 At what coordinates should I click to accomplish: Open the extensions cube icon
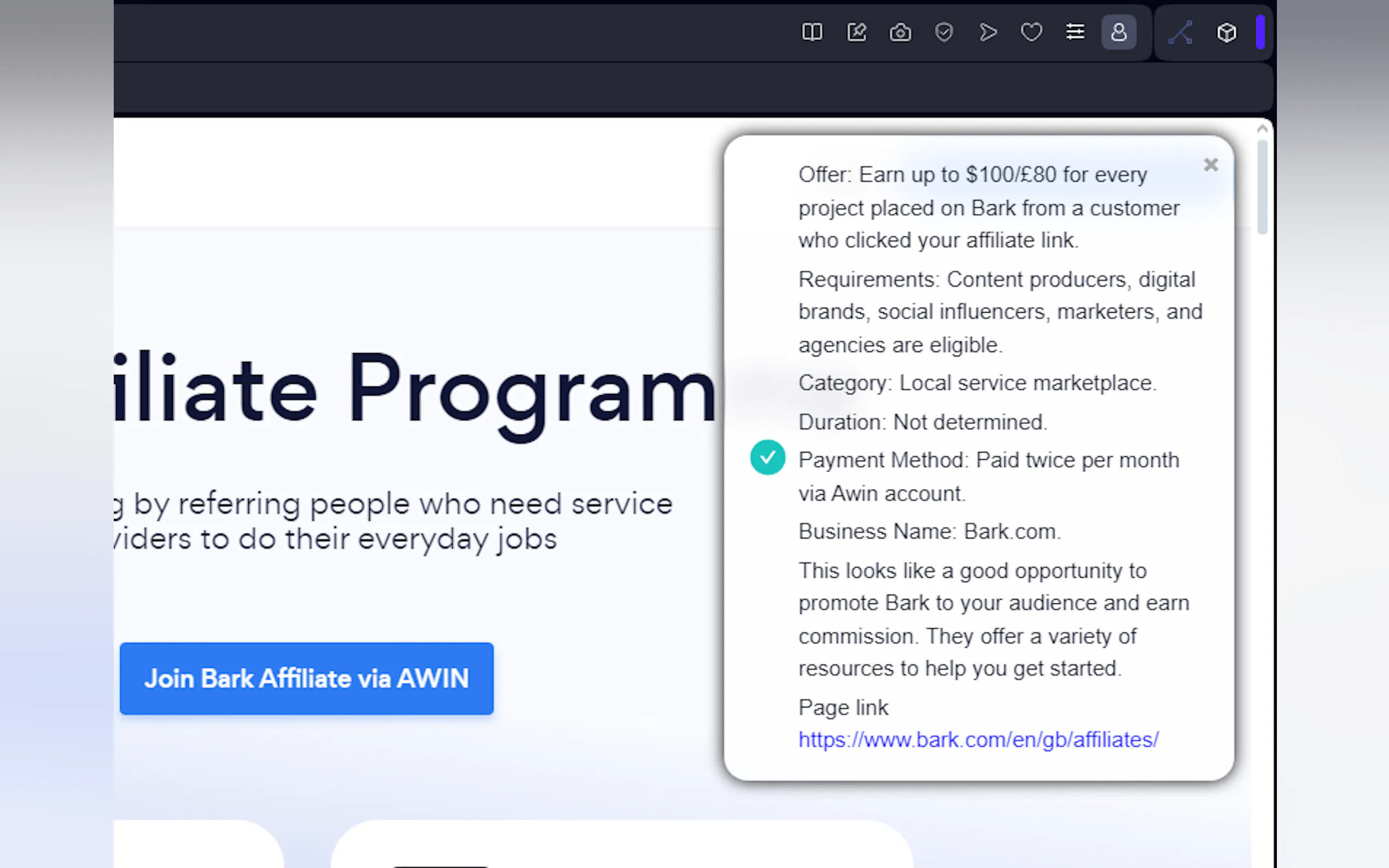[x=1227, y=33]
